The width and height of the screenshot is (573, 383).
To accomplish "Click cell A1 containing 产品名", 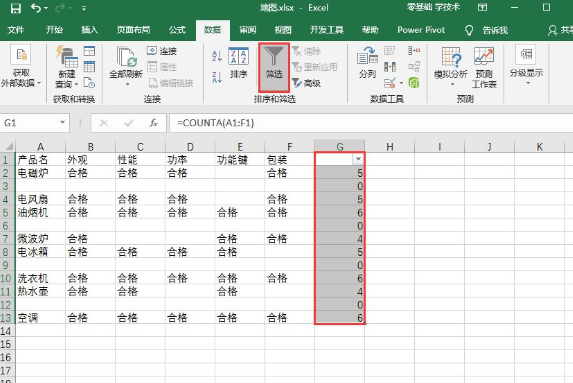I will [40, 159].
